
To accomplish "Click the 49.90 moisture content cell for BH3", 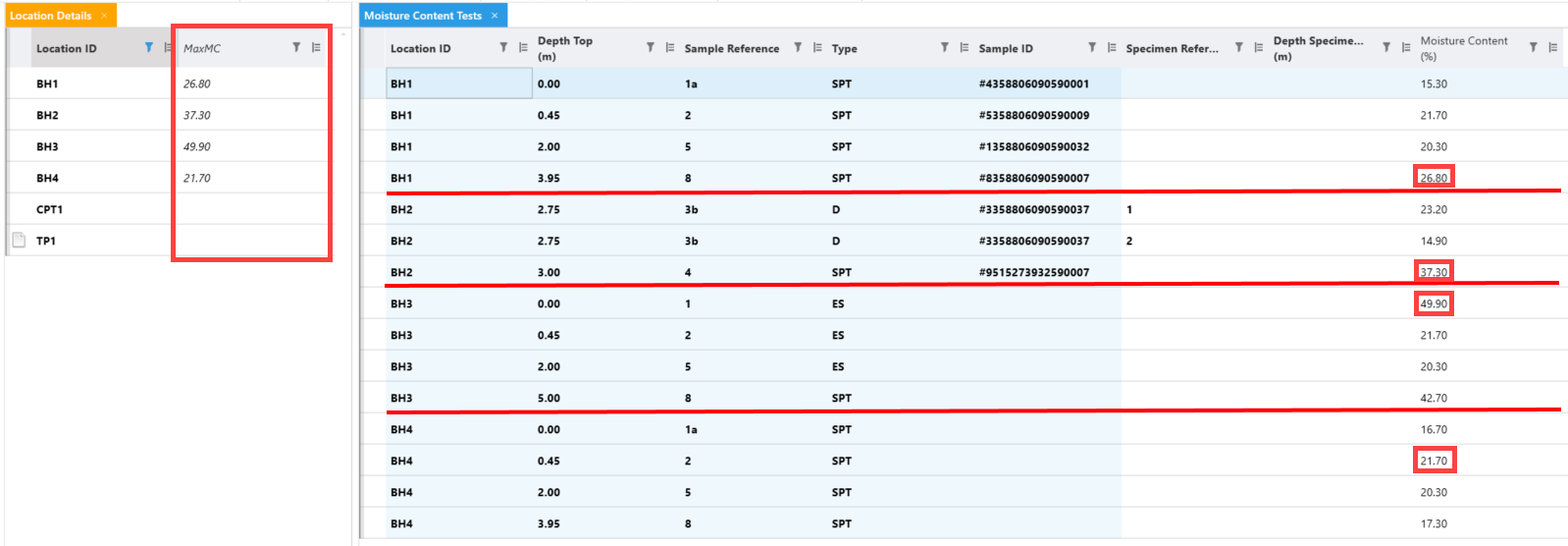I will click(1434, 303).
